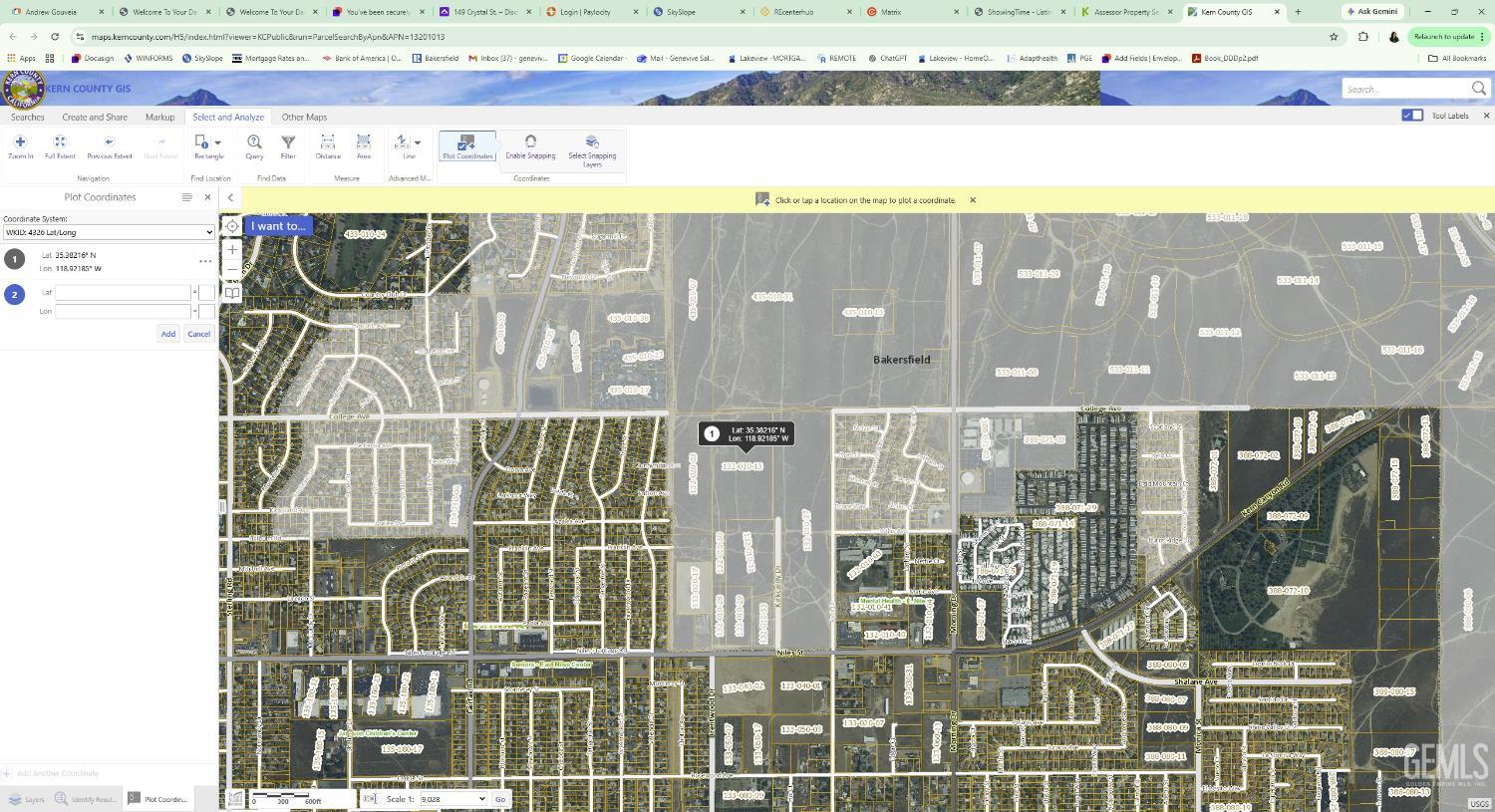Close the Plot Coordinates panel
Viewport: 1495px width, 812px height.
pyautogui.click(x=207, y=197)
